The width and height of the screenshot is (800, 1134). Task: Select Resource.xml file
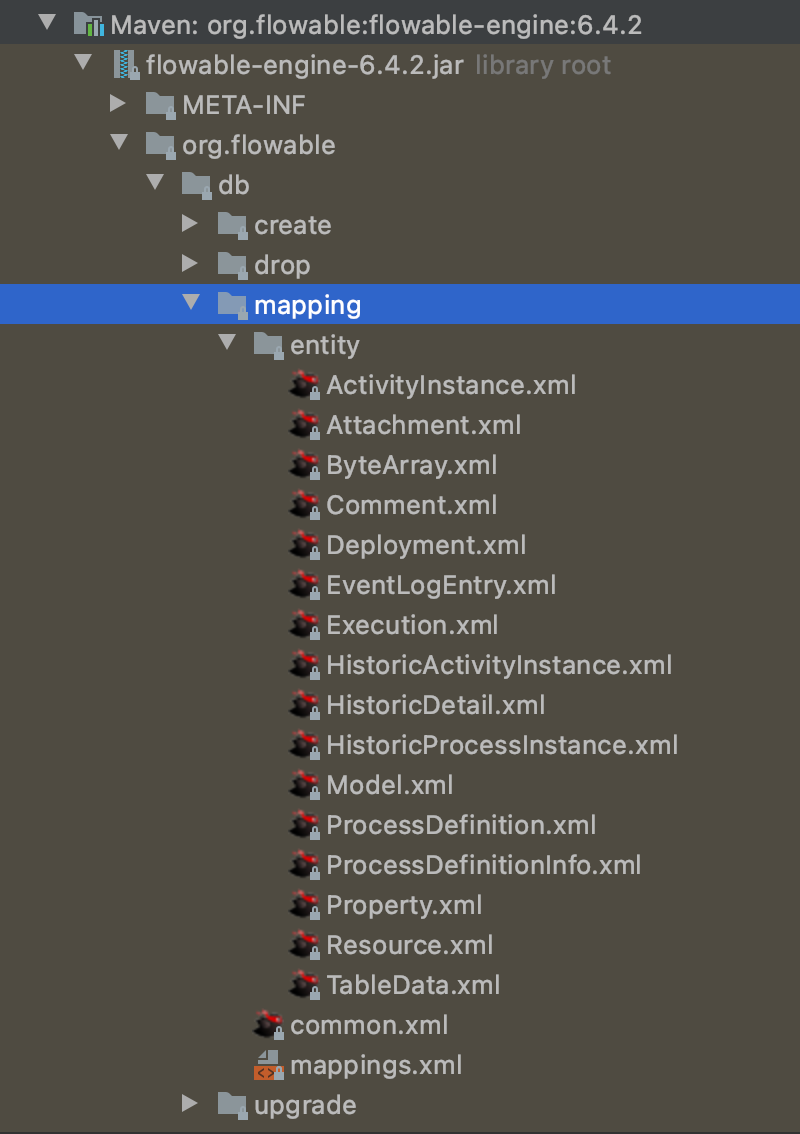[x=410, y=946]
